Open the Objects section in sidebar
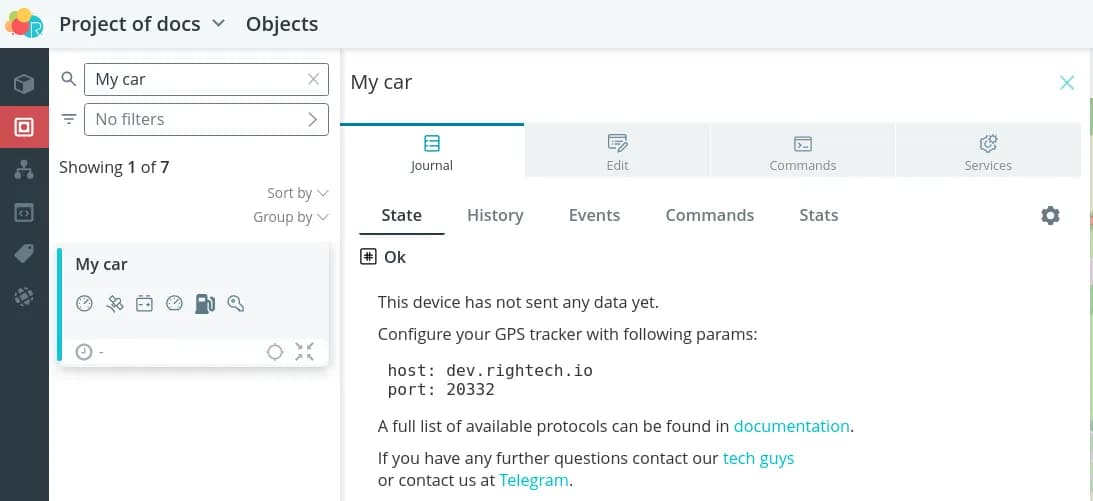Image resolution: width=1093 pixels, height=501 pixels. 24,127
